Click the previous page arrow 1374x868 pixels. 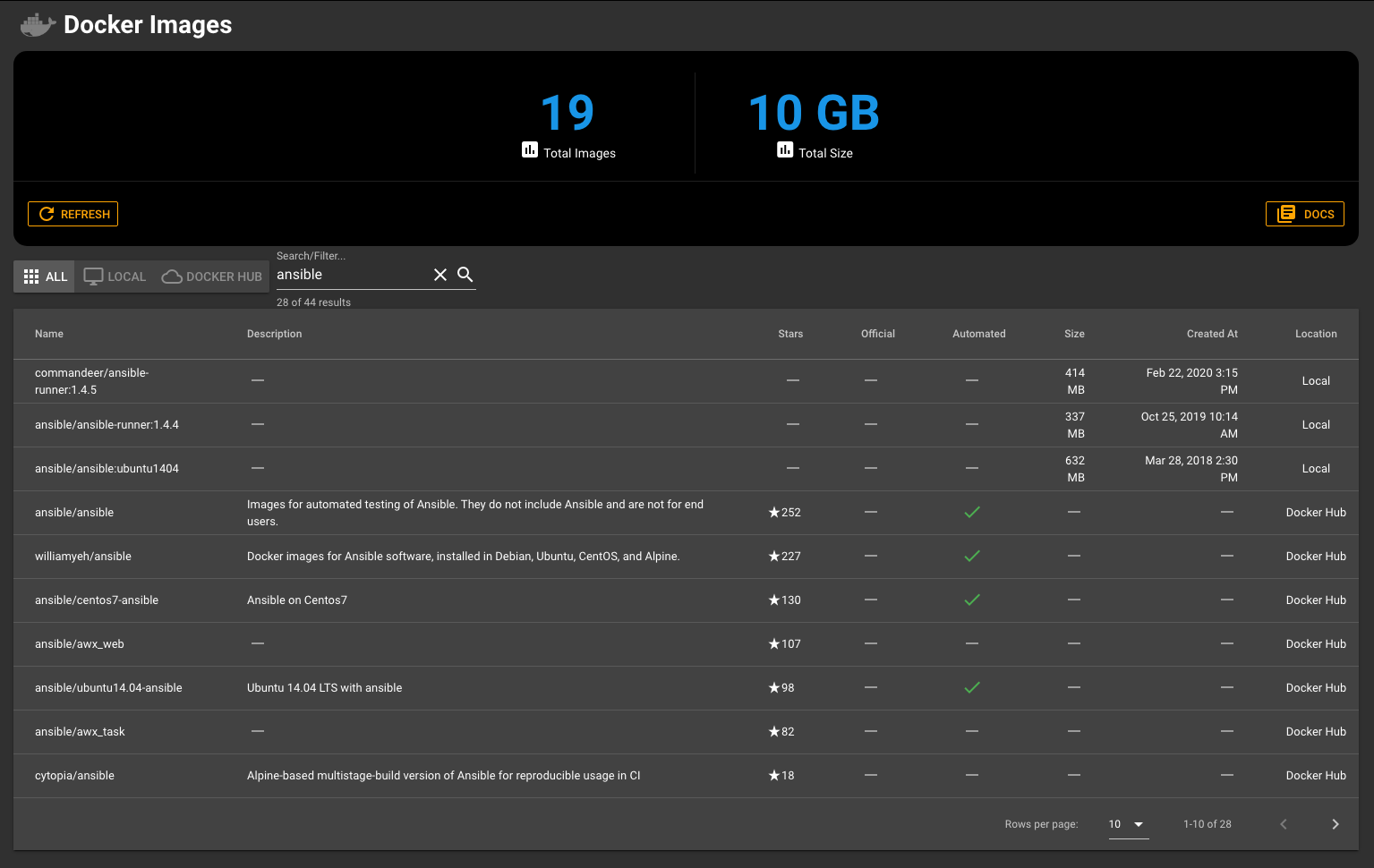coord(1283,824)
